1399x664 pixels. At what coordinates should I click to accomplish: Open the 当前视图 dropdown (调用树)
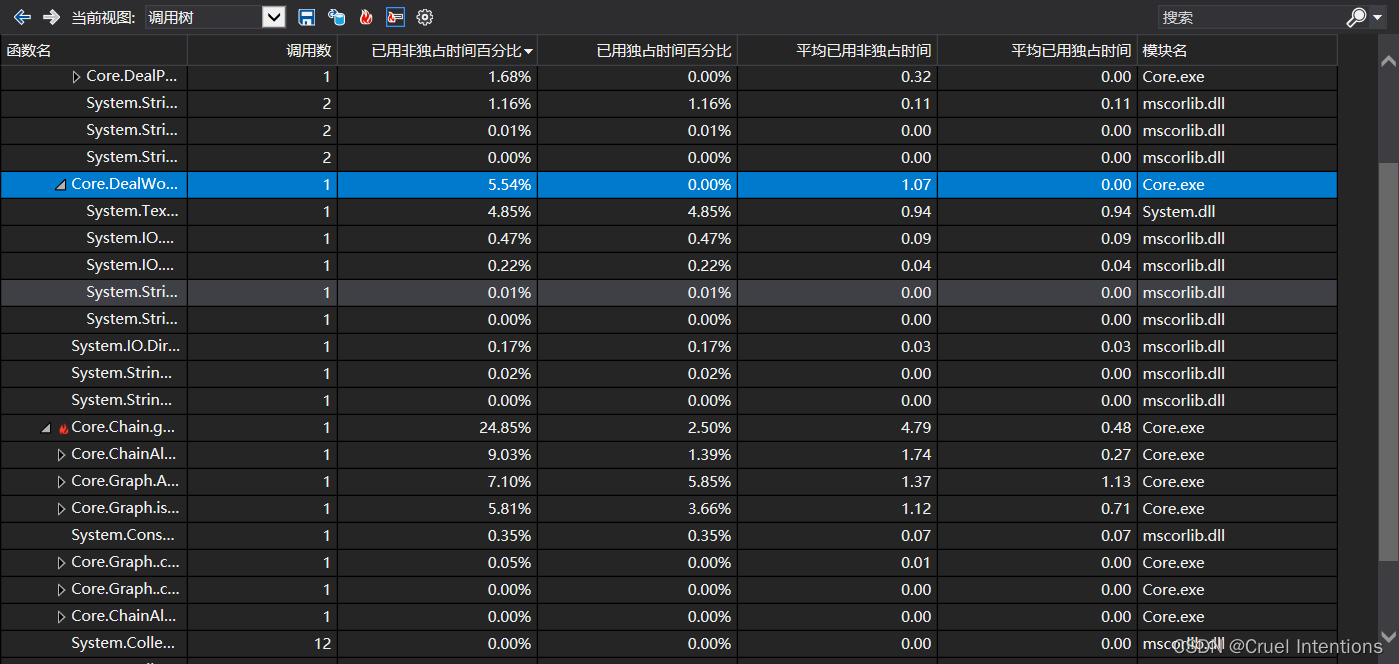coord(273,17)
